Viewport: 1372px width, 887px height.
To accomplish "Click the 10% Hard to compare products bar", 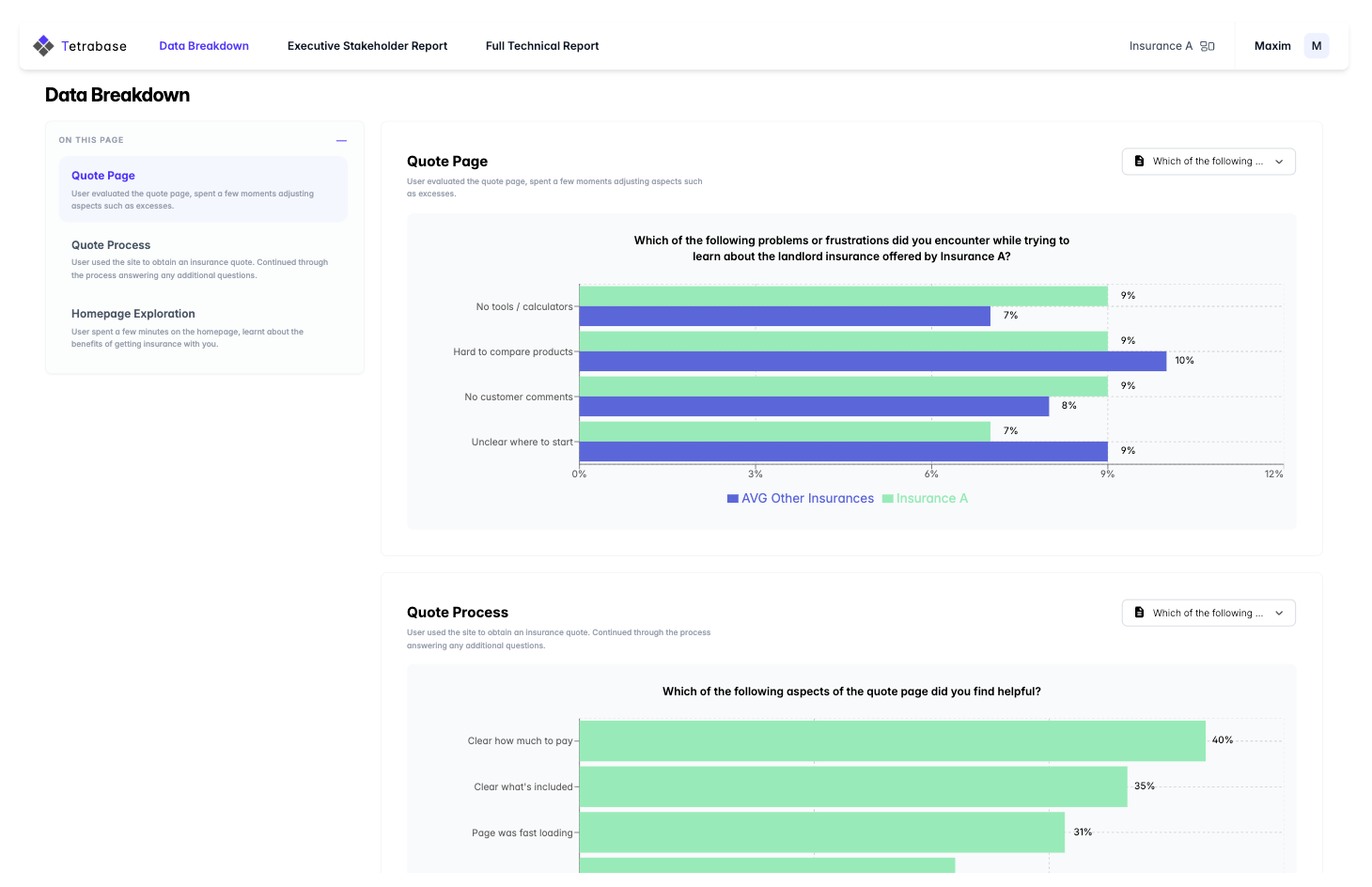I will point(872,361).
